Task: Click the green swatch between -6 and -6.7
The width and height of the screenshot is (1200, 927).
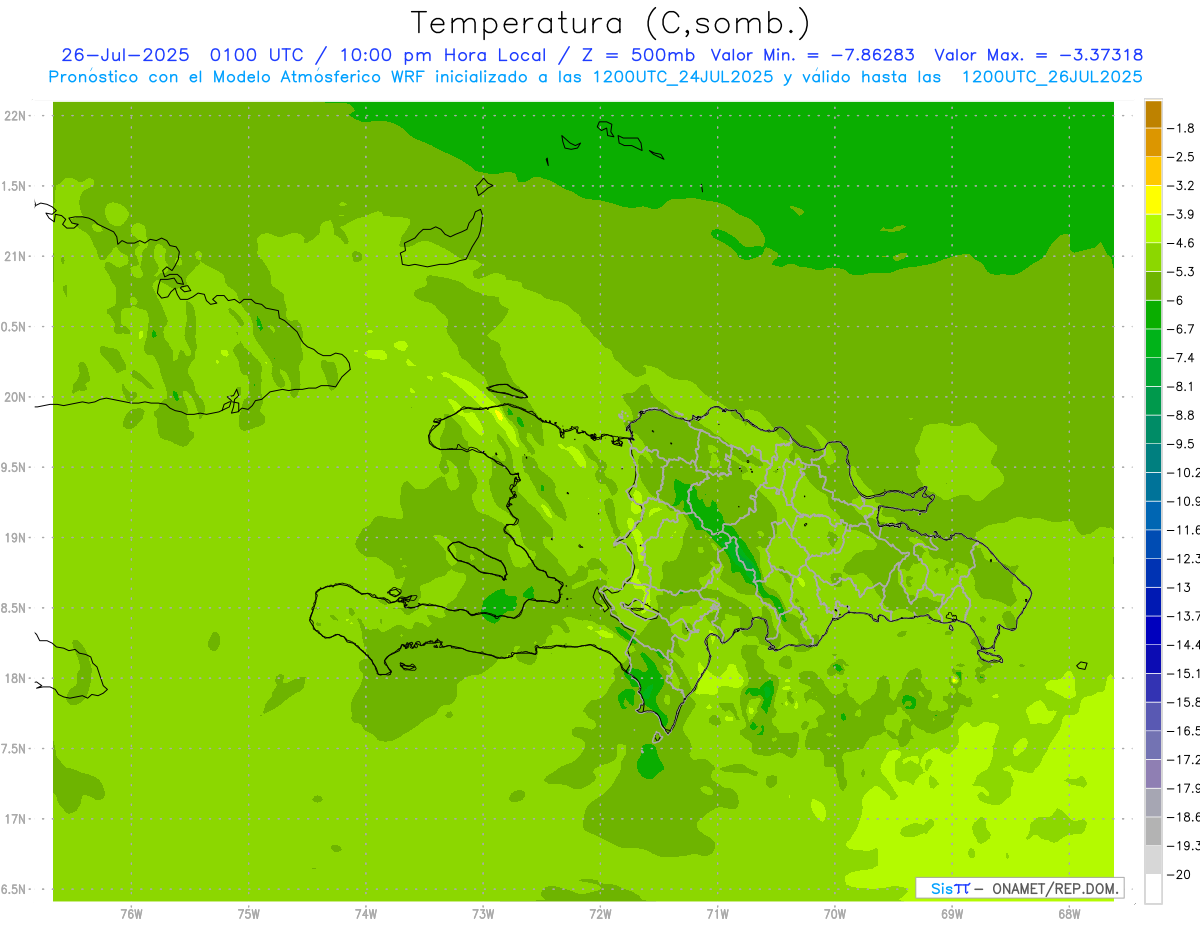Action: (x=1153, y=314)
